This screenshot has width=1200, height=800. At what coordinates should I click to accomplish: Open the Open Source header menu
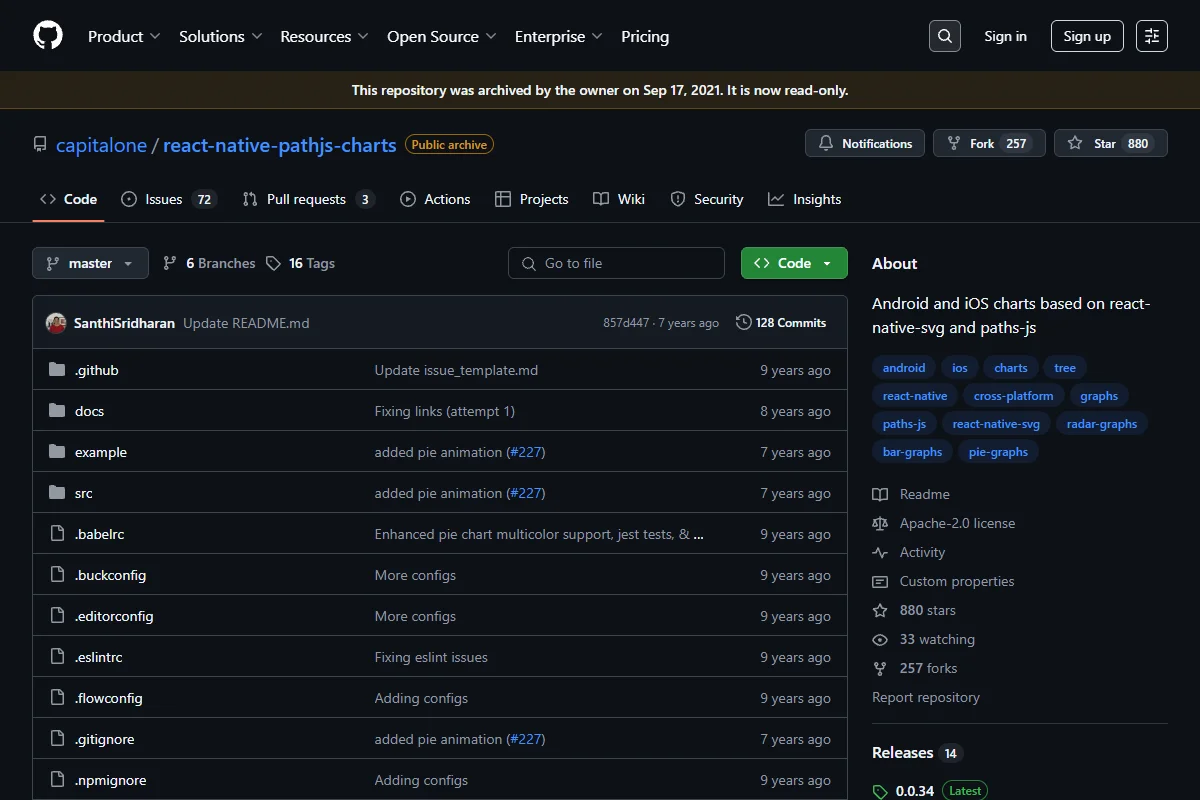pos(442,36)
